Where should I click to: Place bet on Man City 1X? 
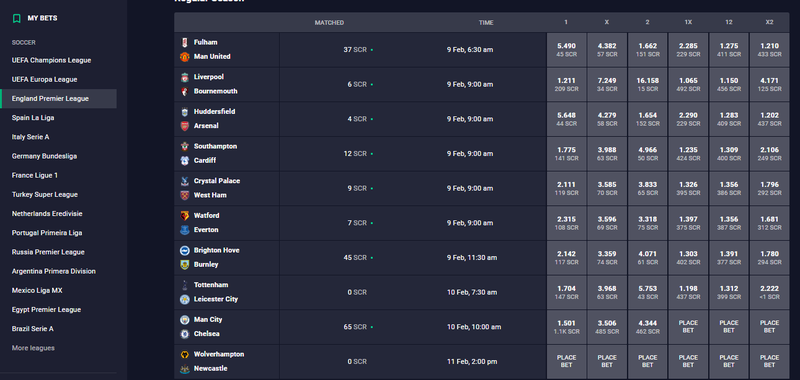click(x=688, y=327)
